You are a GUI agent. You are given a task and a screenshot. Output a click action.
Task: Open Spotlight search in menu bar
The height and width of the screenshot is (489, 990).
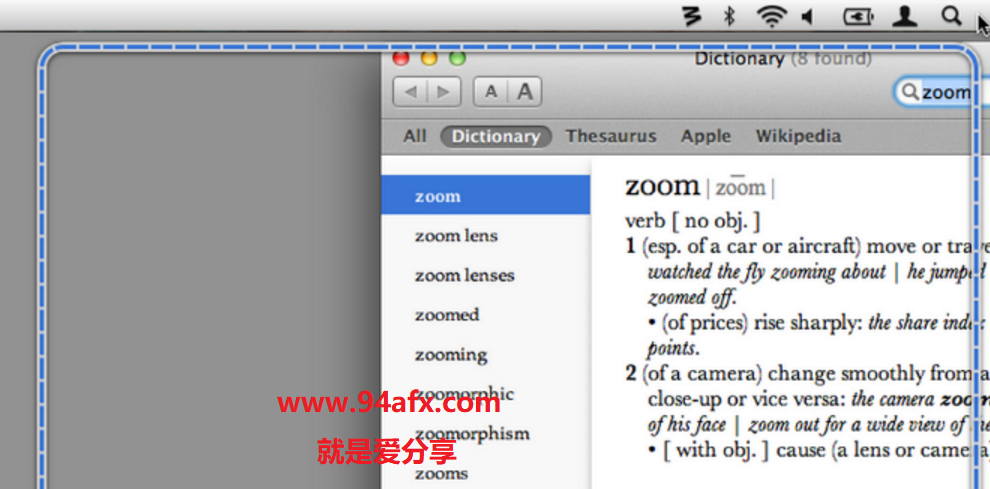pyautogui.click(x=951, y=16)
